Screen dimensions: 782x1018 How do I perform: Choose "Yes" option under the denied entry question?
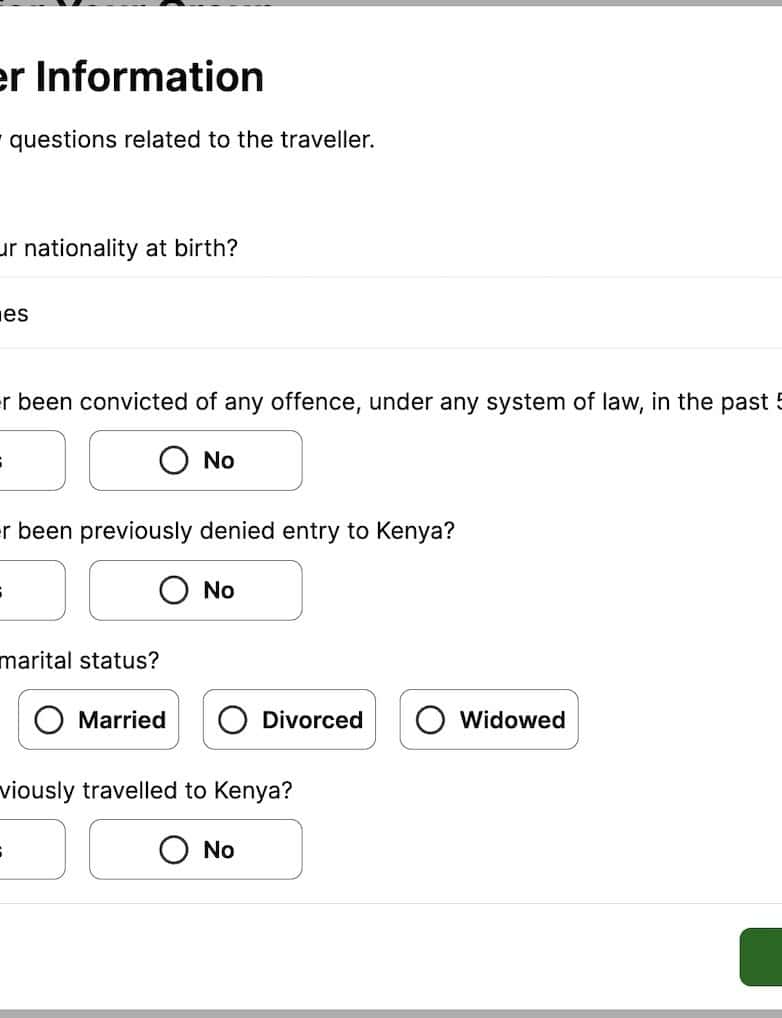pos(30,591)
